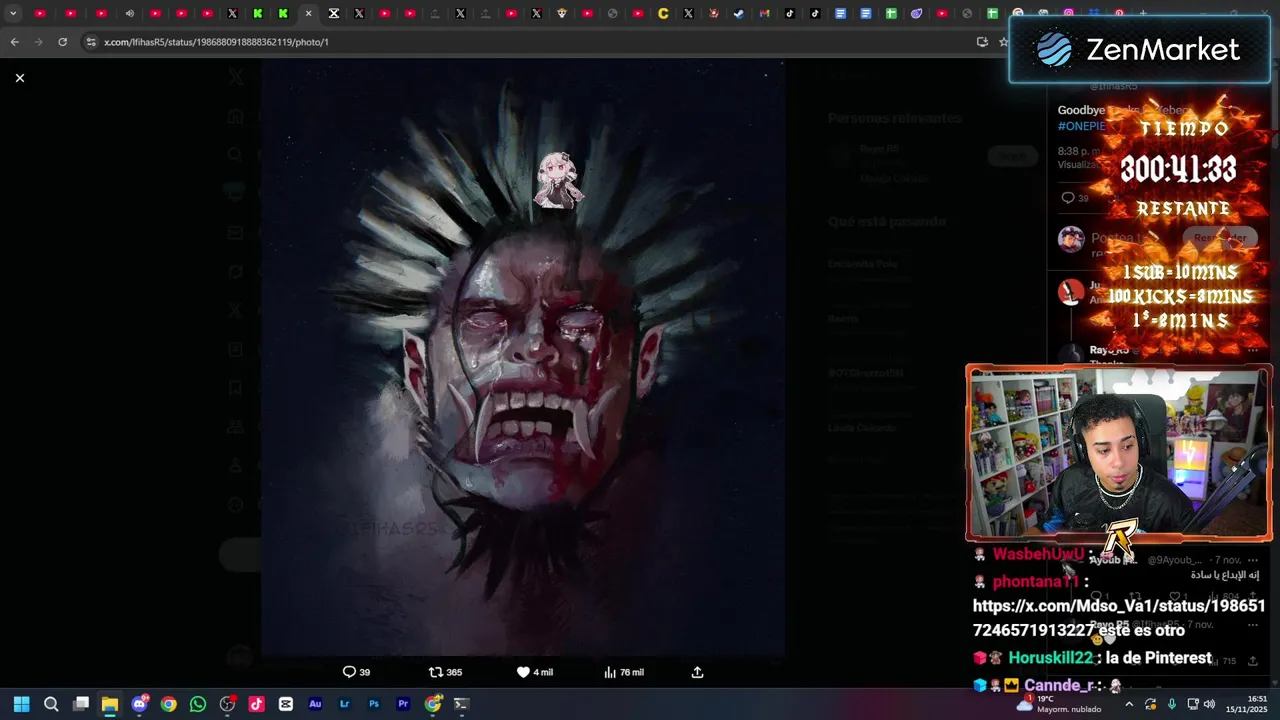Open Task View from the taskbar

[81, 704]
